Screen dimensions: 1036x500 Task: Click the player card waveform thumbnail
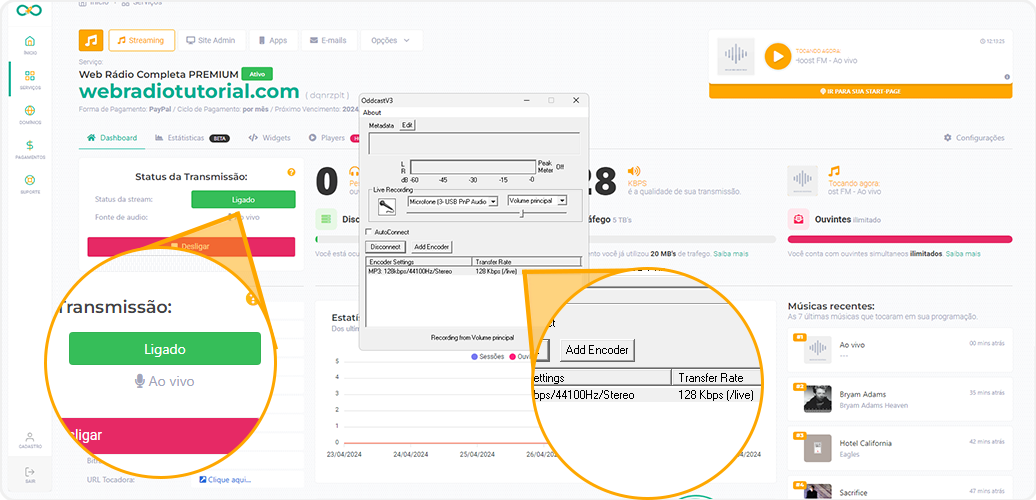(736, 56)
